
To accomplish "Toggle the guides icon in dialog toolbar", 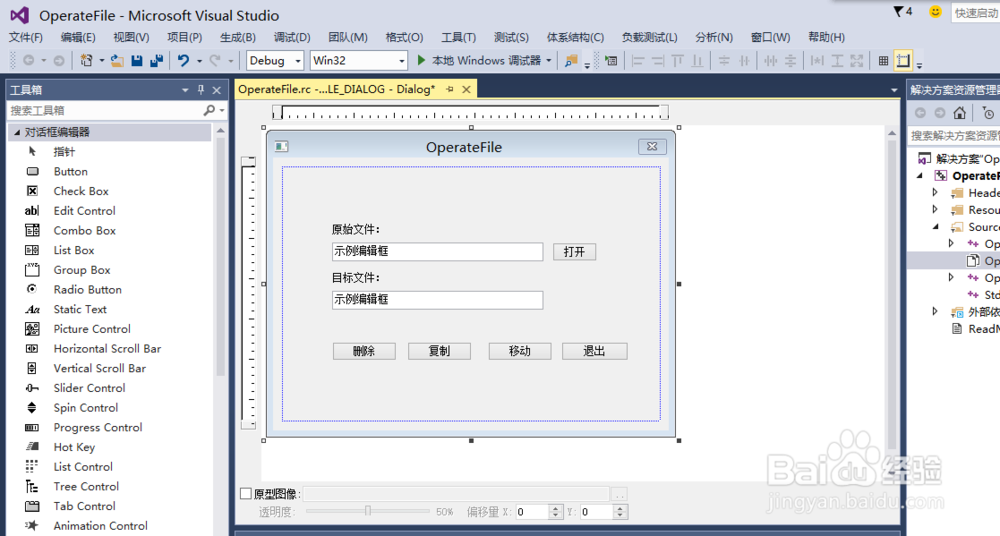I will (x=903, y=61).
